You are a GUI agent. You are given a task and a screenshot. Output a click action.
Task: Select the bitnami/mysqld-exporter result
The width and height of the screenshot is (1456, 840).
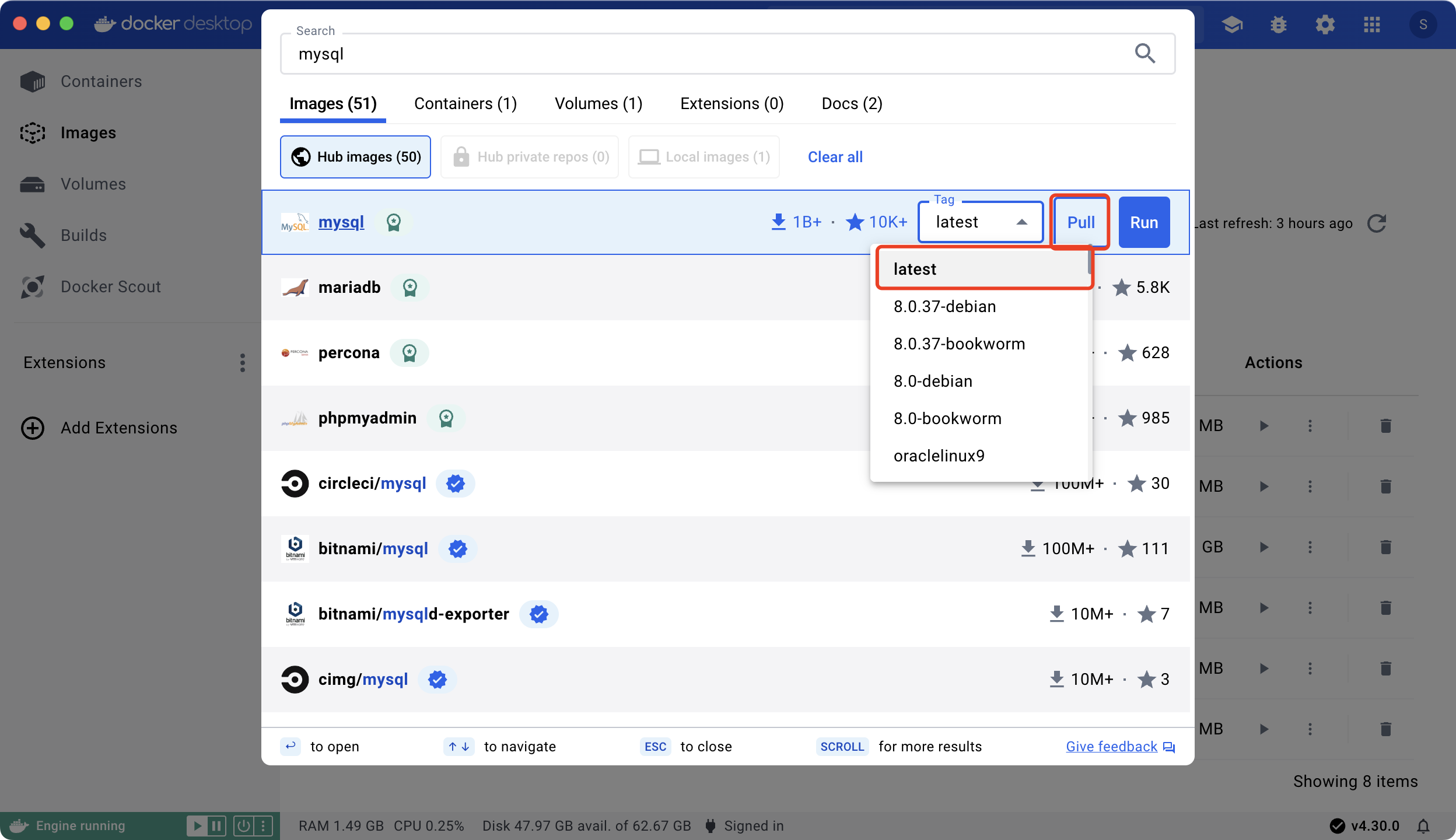point(726,614)
